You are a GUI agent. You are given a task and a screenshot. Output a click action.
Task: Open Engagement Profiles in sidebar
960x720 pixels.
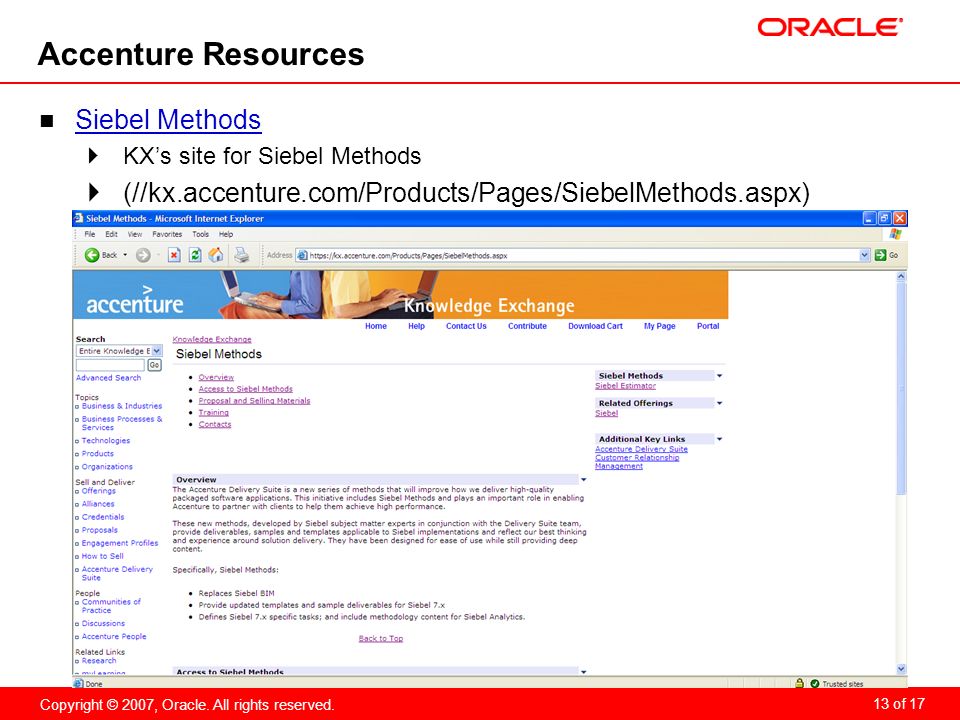click(120, 543)
